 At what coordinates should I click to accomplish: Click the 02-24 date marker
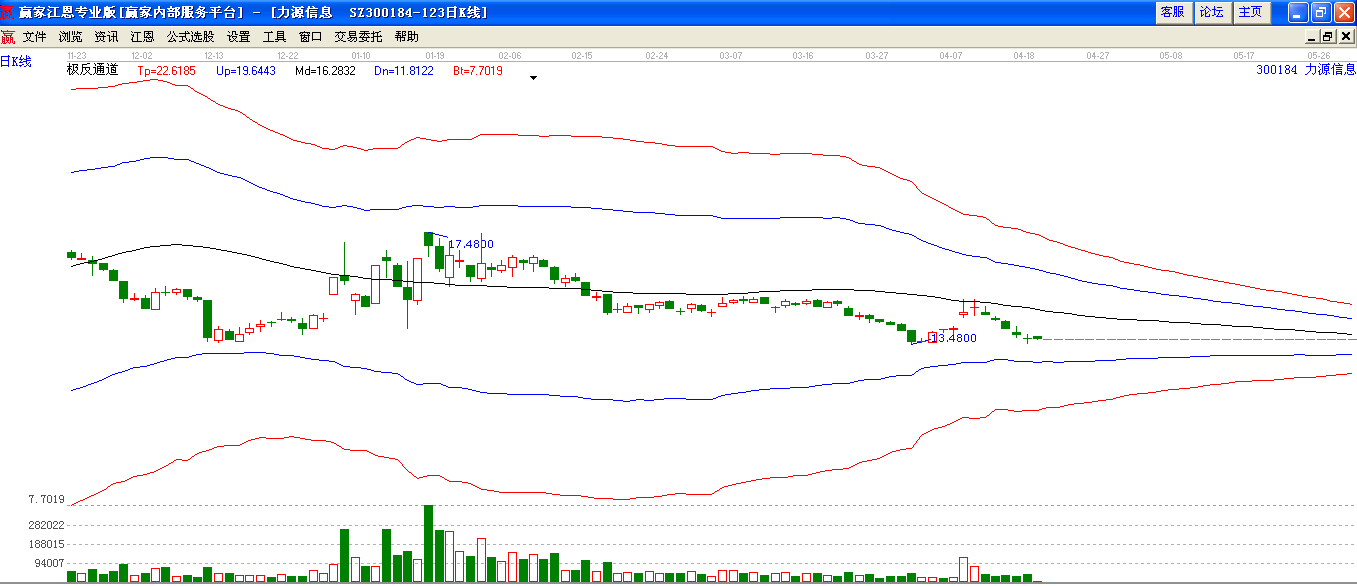[x=657, y=56]
